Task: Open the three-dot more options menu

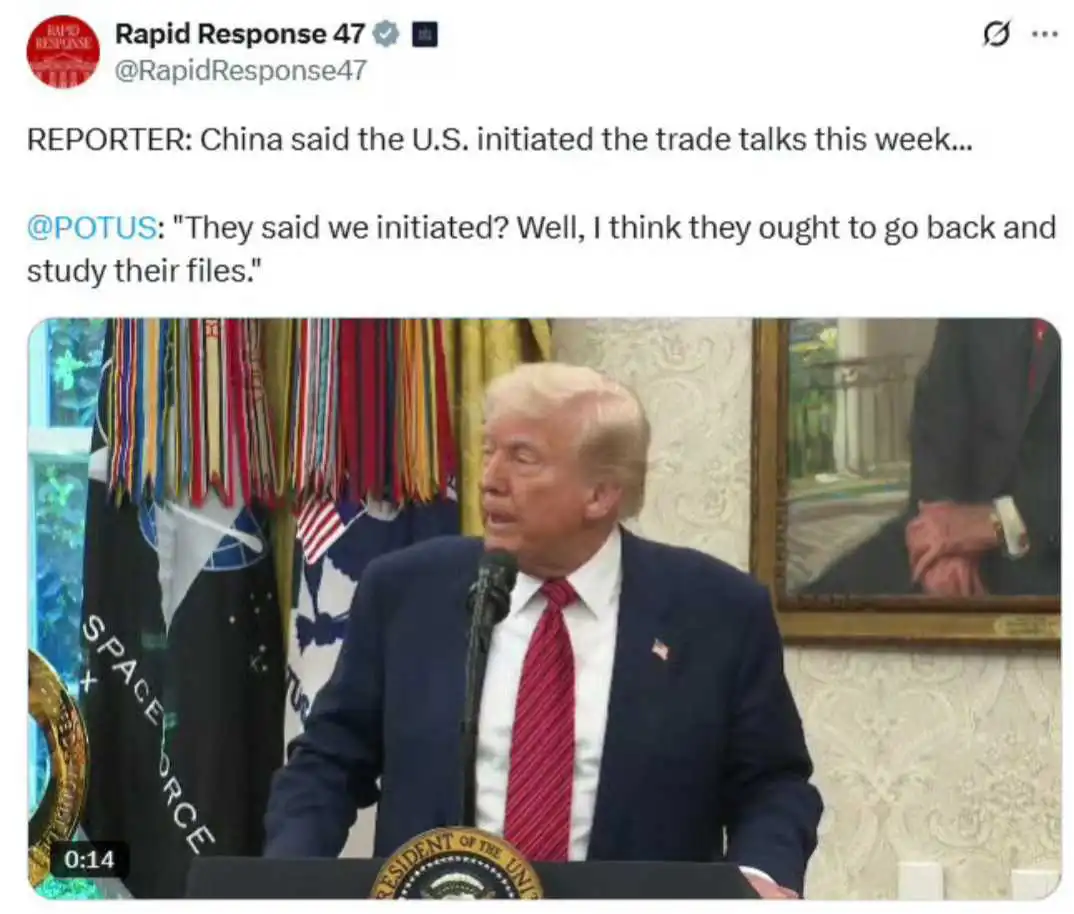Action: tap(1045, 33)
